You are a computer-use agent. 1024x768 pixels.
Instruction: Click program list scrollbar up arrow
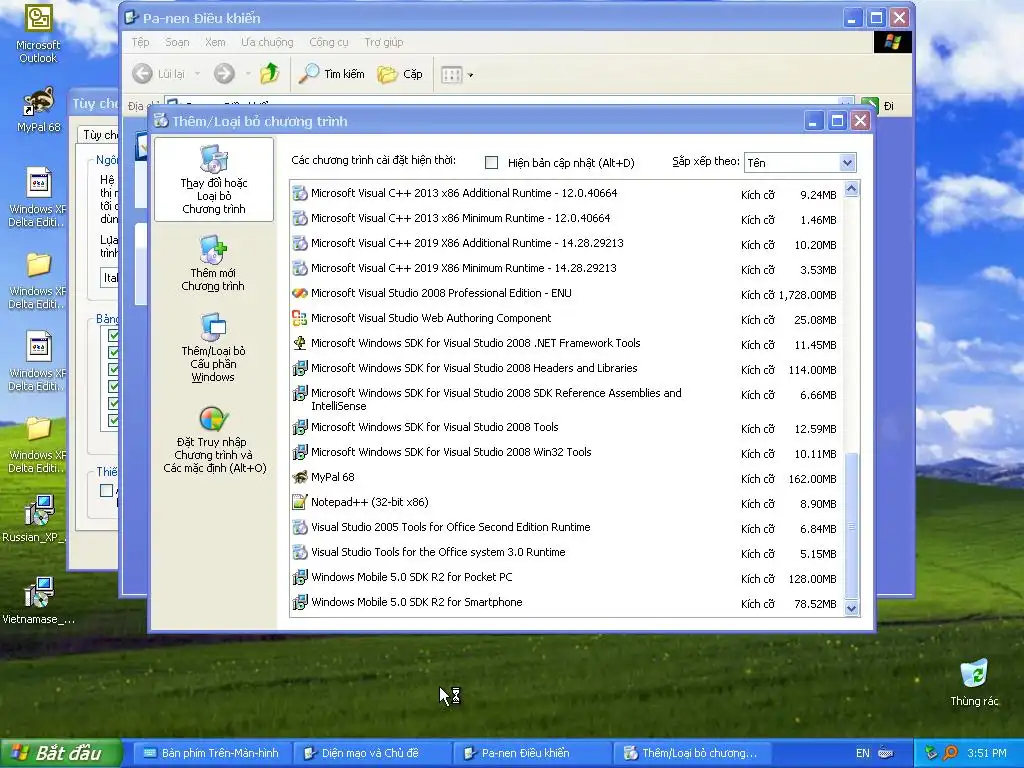coord(851,189)
